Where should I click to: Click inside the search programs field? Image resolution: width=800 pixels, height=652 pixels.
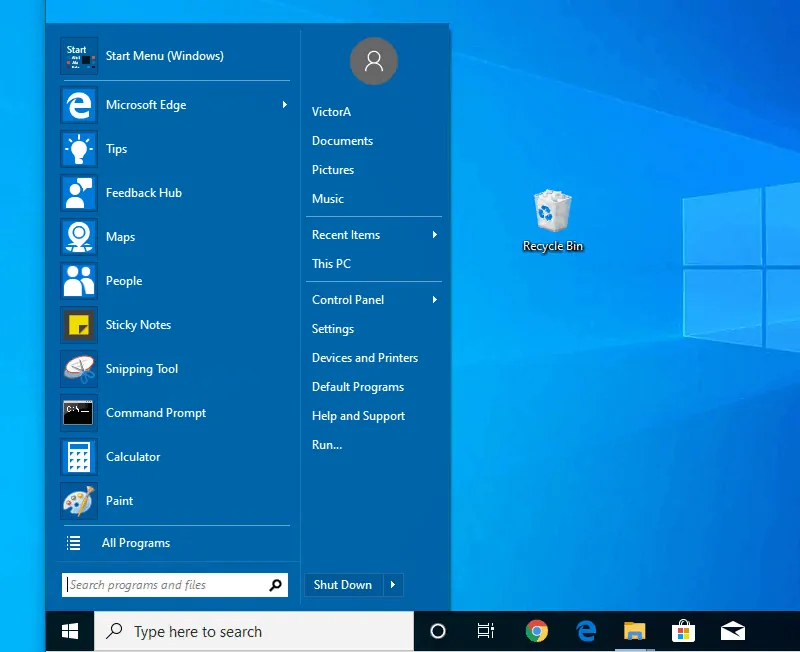click(x=165, y=584)
